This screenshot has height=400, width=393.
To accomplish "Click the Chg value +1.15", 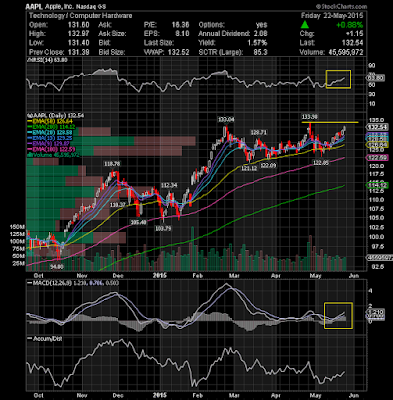I will point(354,34).
